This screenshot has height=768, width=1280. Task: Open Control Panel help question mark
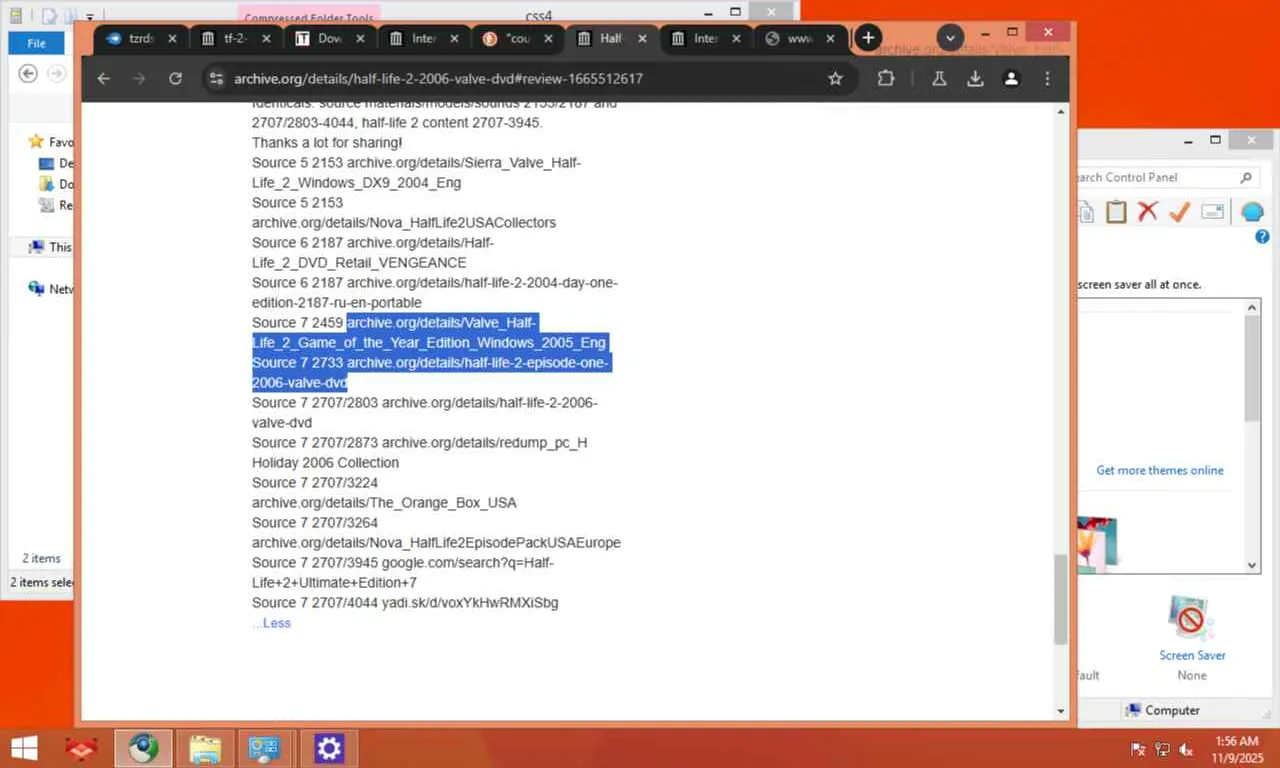(x=1262, y=237)
